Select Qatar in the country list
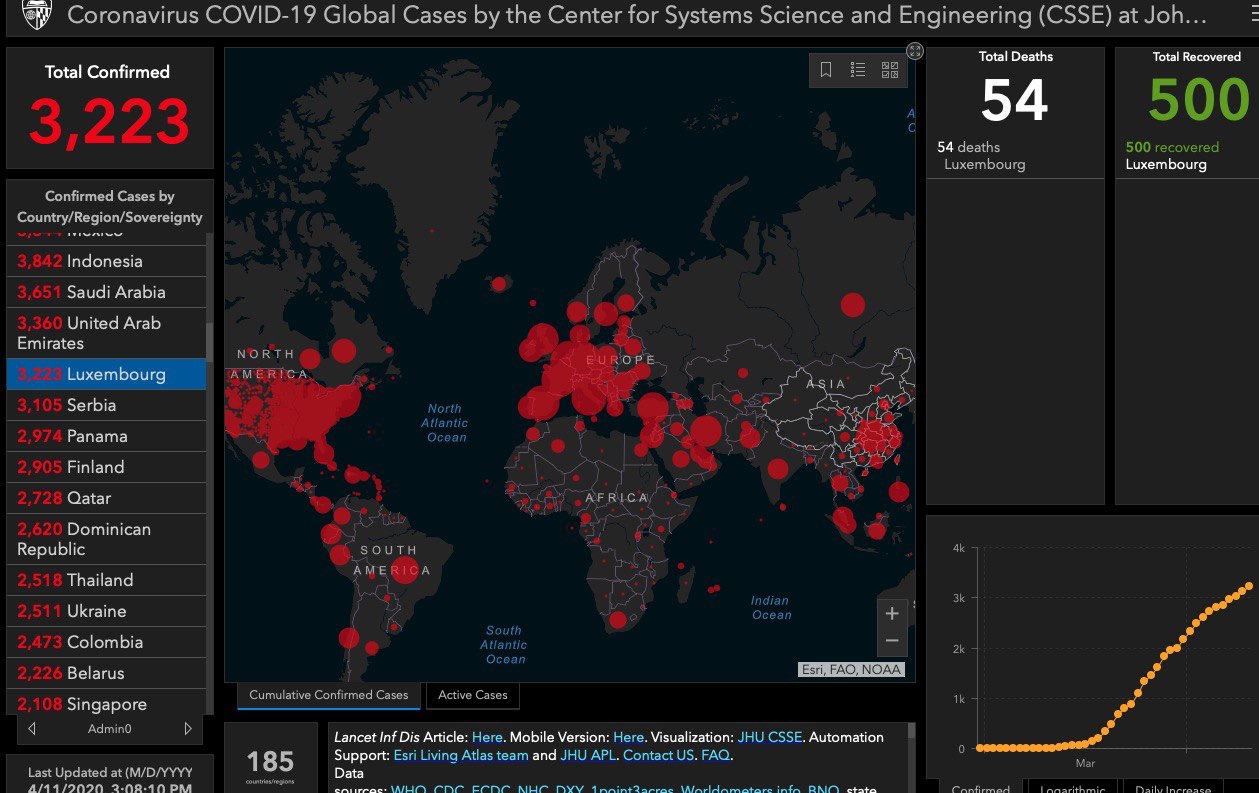 click(x=106, y=498)
